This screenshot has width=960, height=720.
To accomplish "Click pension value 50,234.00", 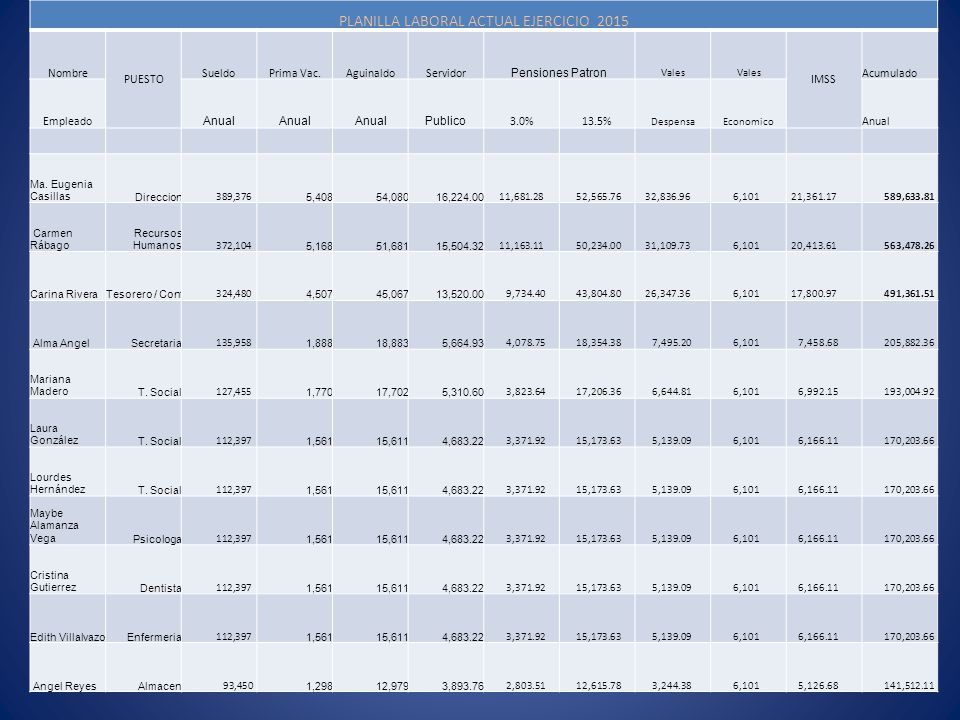I will click(598, 246).
